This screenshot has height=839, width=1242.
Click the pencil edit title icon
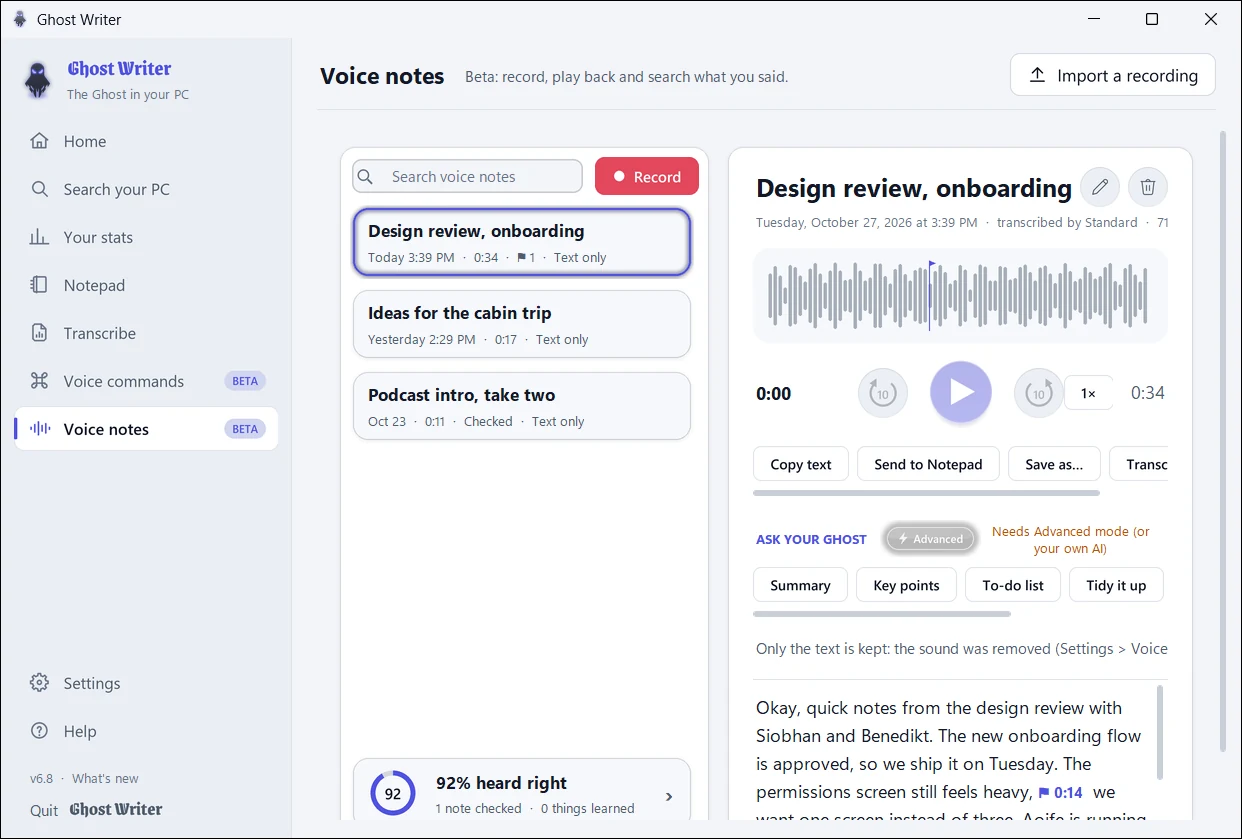pyautogui.click(x=1099, y=187)
